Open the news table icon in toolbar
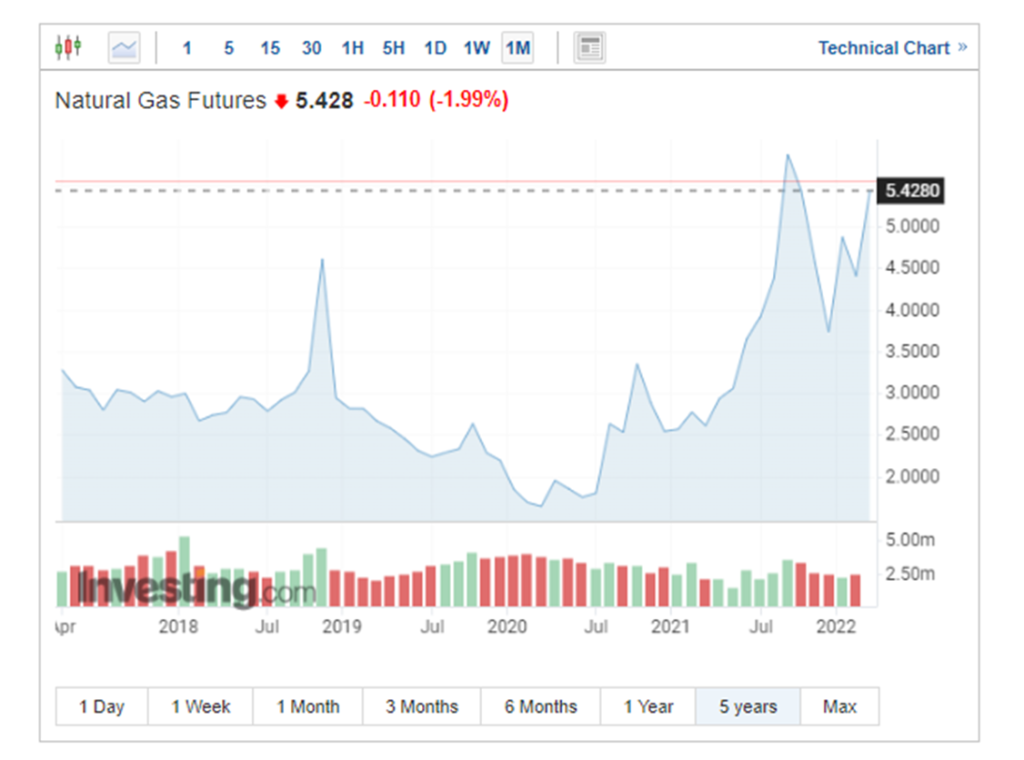 590,47
